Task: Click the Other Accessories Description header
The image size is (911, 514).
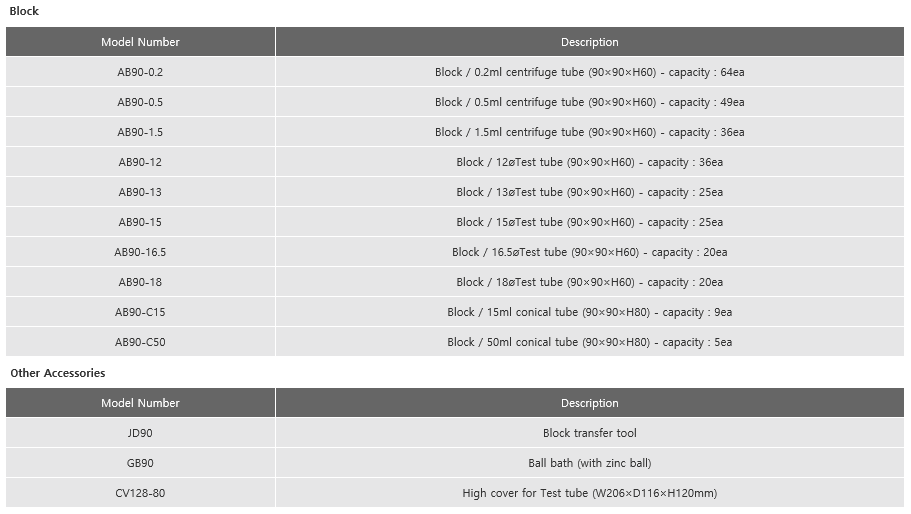Action: click(x=590, y=403)
